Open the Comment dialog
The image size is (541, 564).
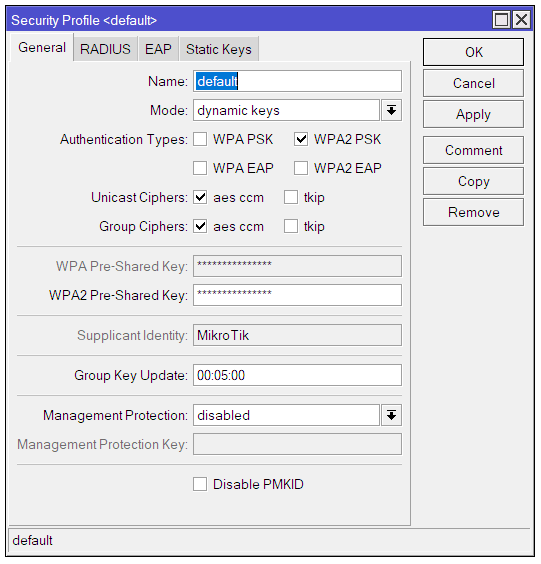(x=473, y=150)
